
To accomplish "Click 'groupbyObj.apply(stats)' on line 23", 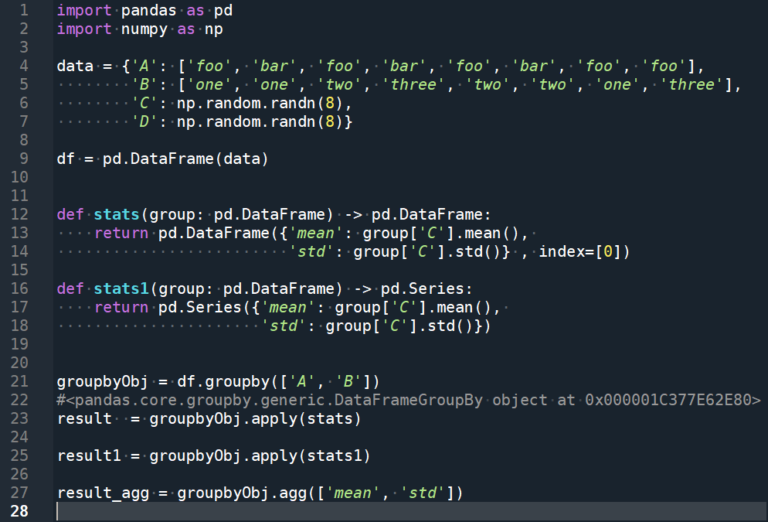I will 255,419.
